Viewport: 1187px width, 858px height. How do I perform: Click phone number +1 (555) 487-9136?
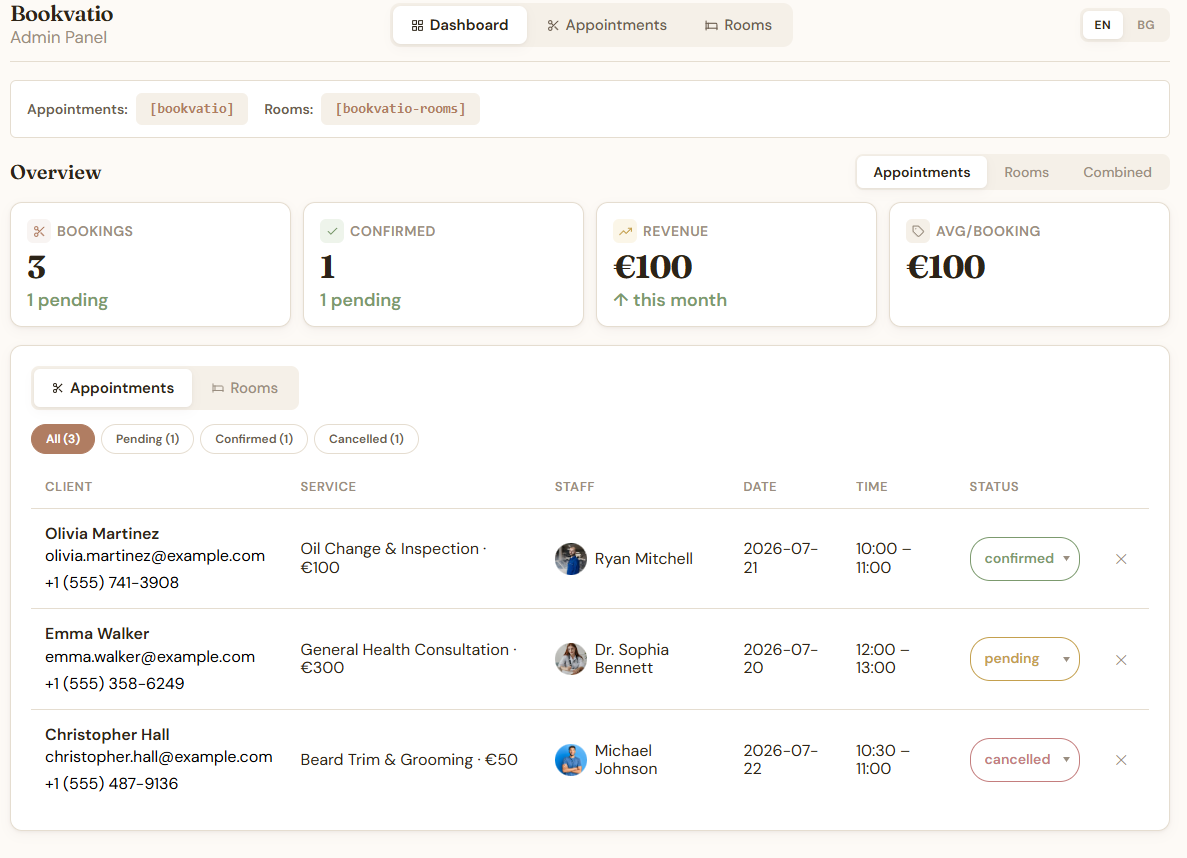pyautogui.click(x=111, y=783)
